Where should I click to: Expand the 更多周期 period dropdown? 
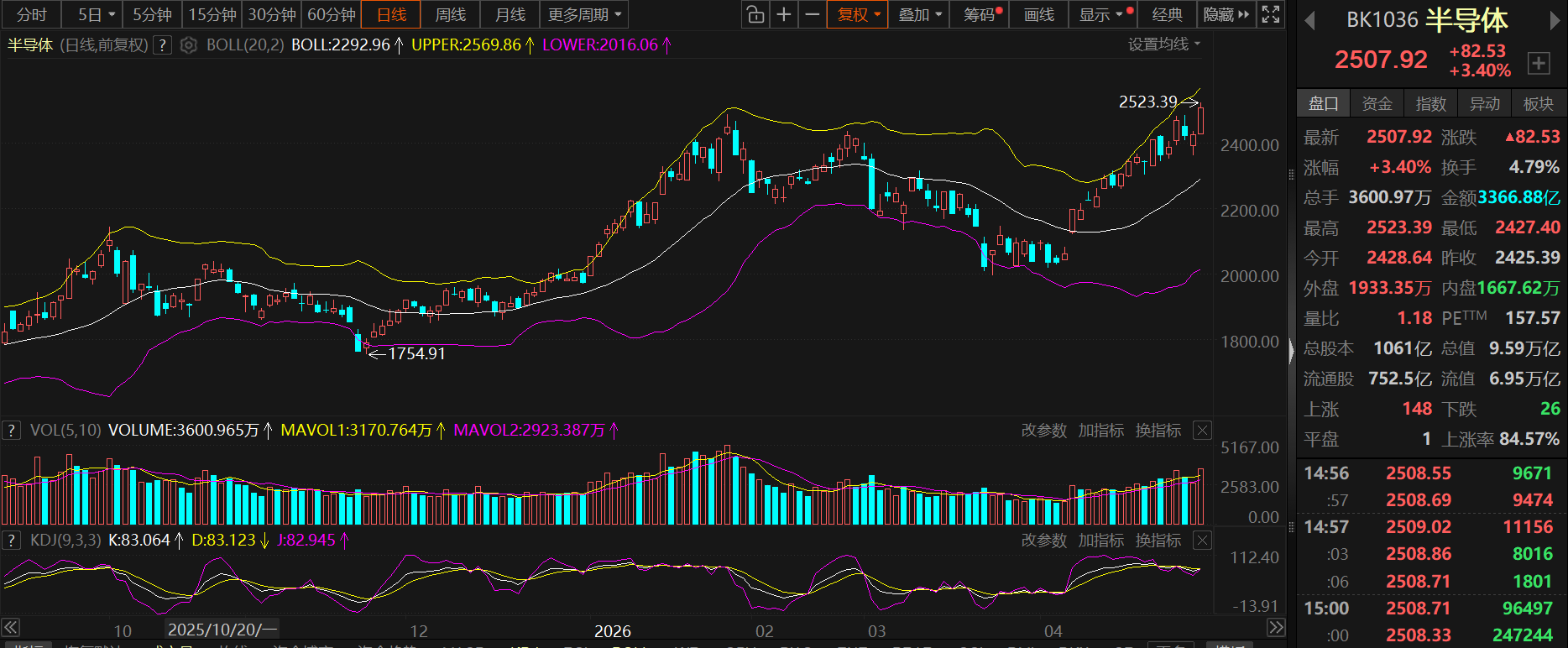click(584, 14)
